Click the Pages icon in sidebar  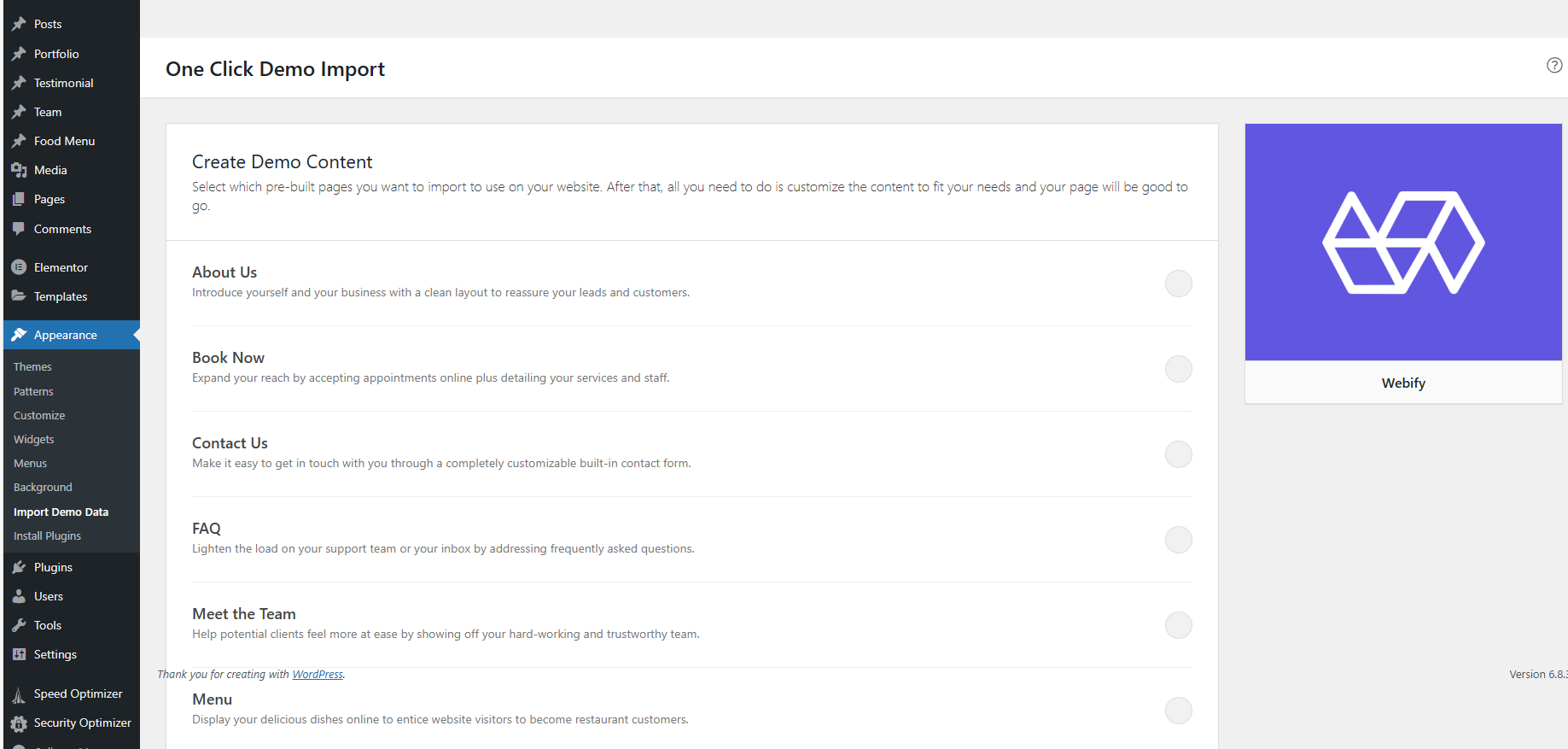tap(19, 199)
